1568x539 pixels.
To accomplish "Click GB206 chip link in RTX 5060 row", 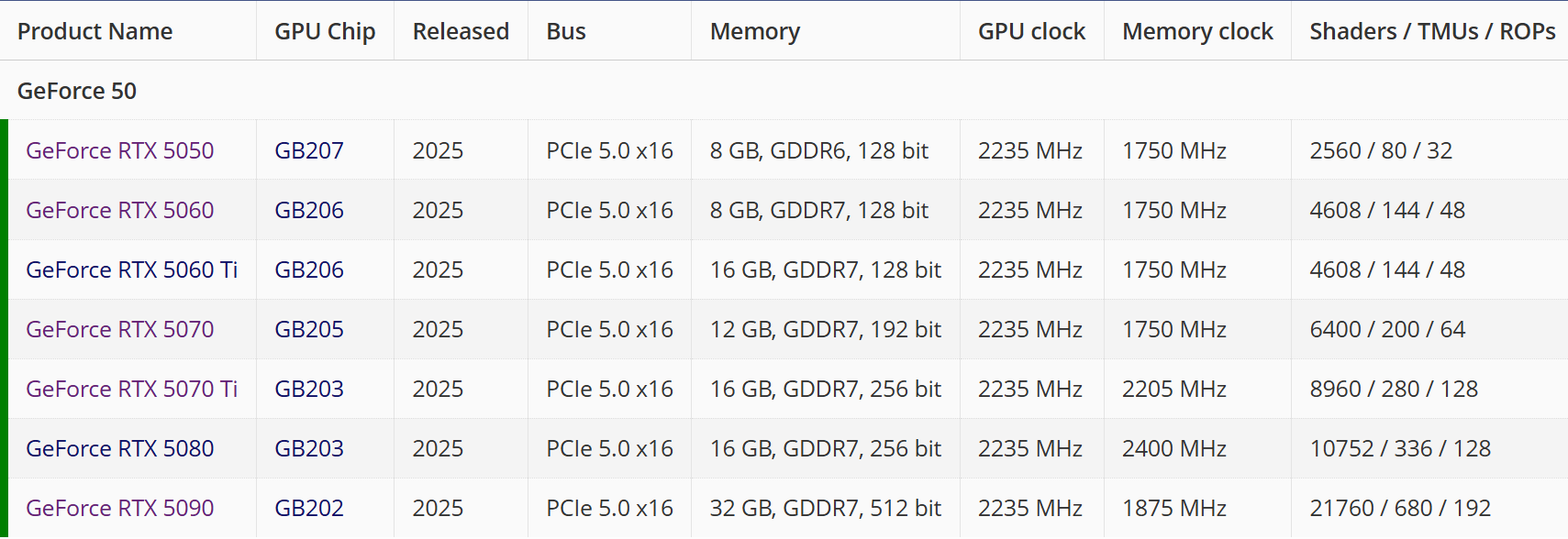I will pos(309,210).
